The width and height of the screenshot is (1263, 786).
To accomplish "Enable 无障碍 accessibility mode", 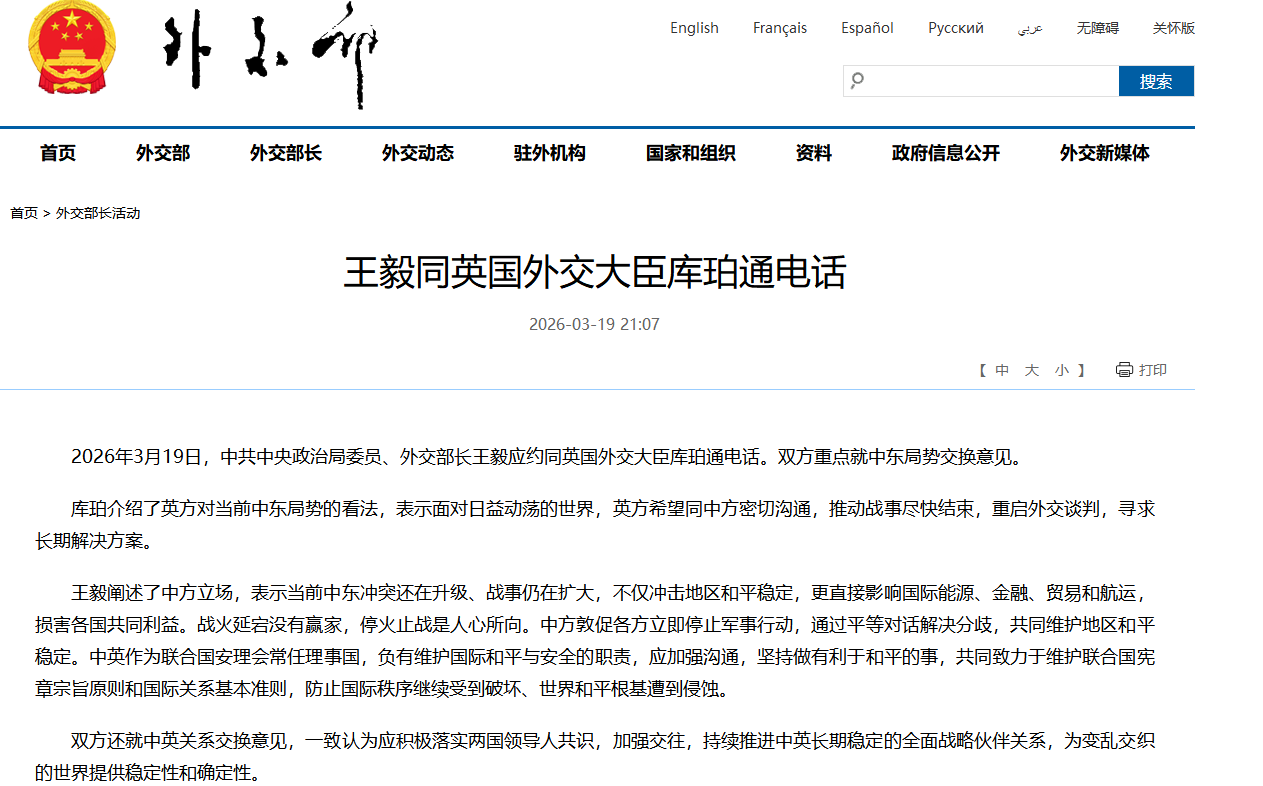I will click(1097, 28).
